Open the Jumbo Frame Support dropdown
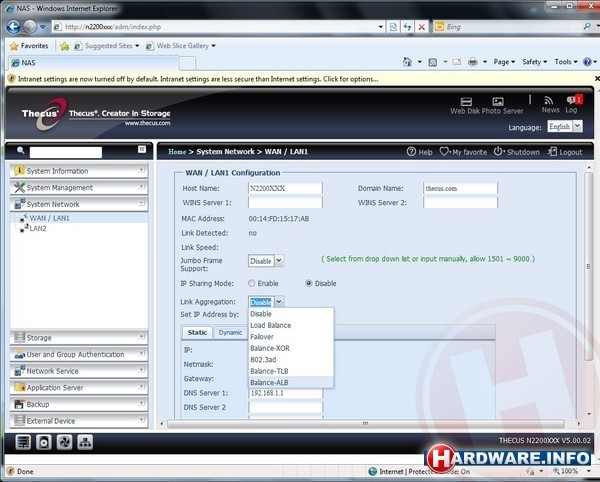Viewport: 600px width, 482px height. pos(266,261)
